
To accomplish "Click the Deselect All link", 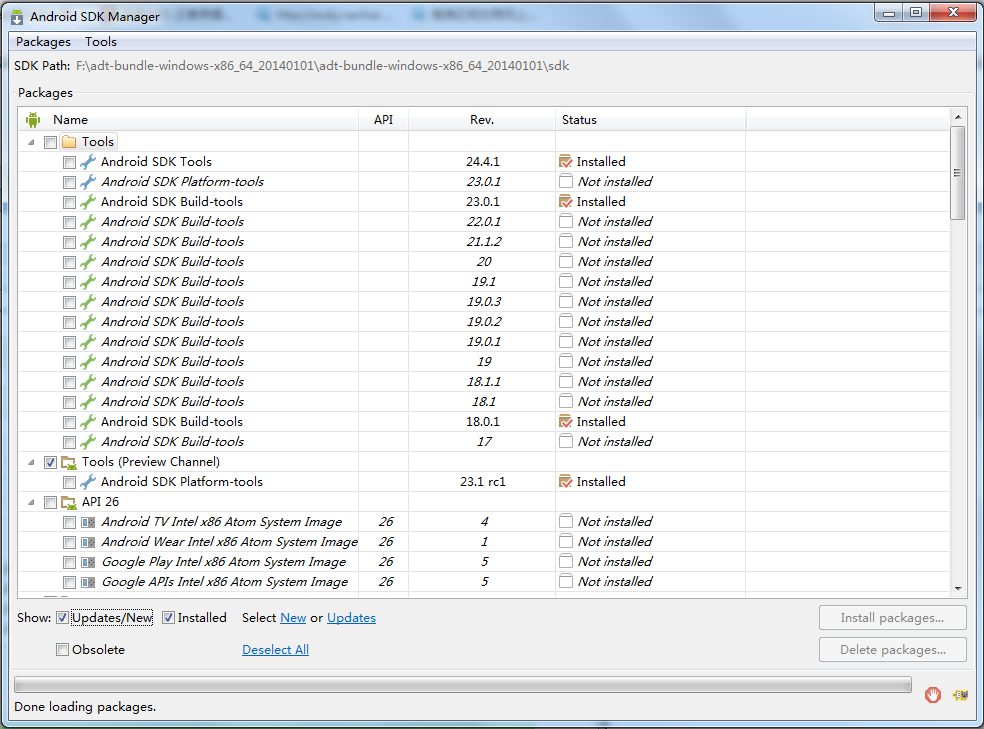I will (275, 650).
